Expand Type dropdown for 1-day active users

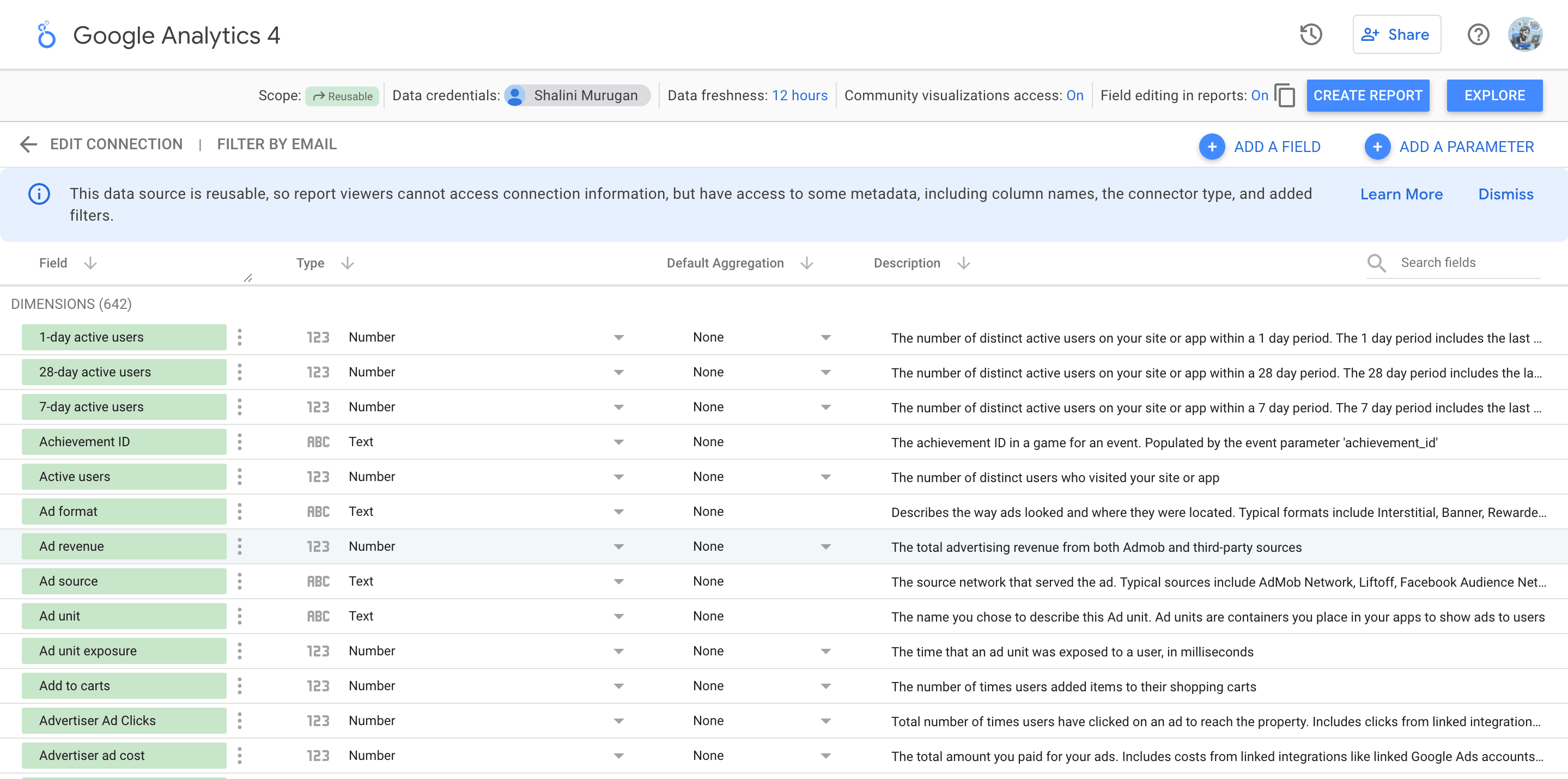tap(618, 338)
